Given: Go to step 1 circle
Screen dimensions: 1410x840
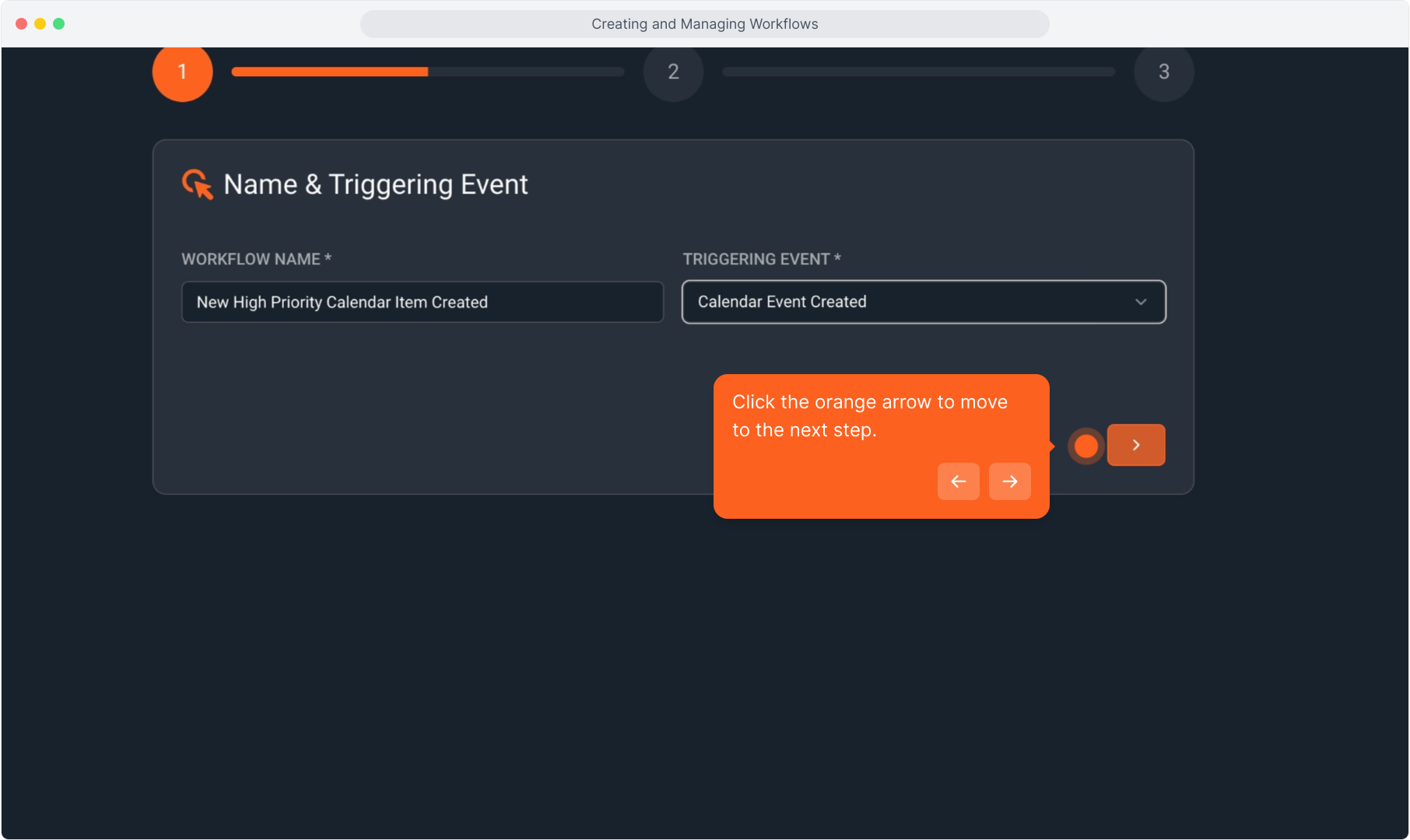Looking at the screenshot, I should [x=183, y=72].
